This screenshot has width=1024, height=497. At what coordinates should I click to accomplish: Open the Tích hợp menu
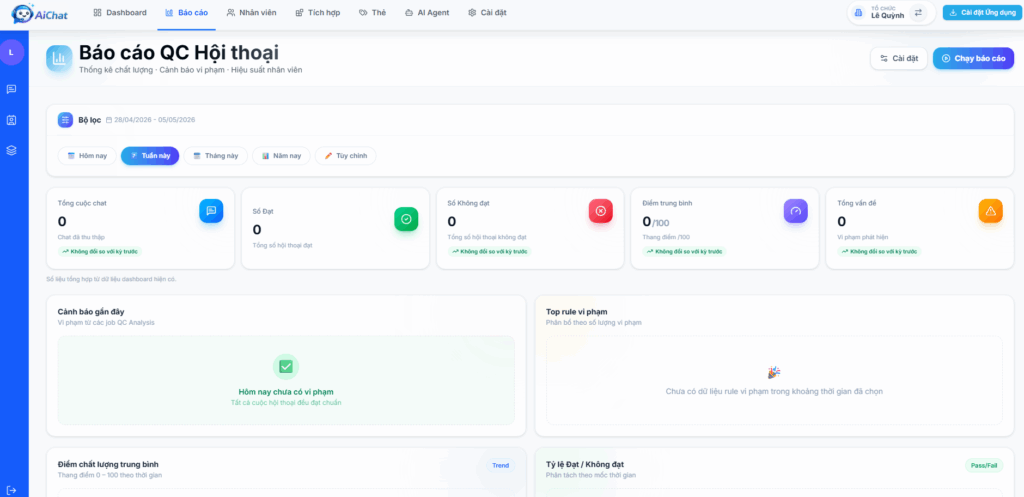click(x=317, y=12)
